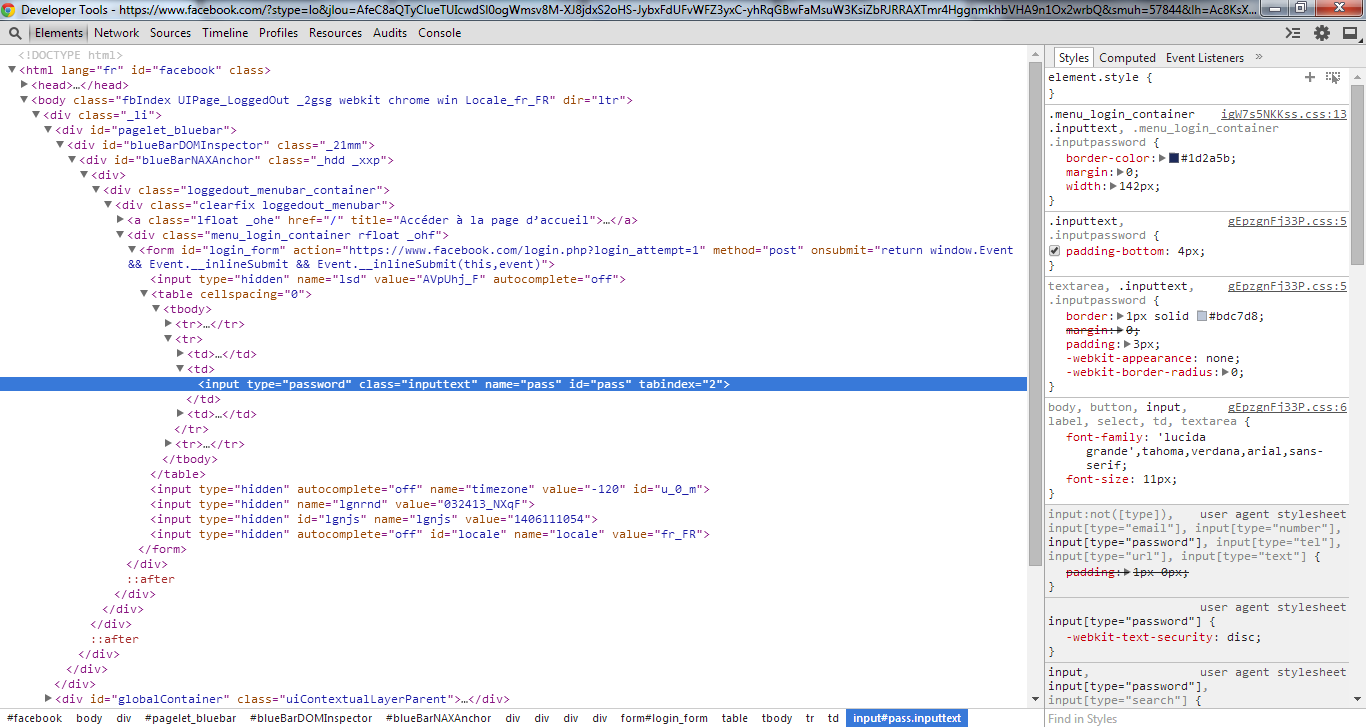Viewport: 1366px width, 727px height.
Task: Select body in the breadcrumb bar
Action: coord(89,718)
